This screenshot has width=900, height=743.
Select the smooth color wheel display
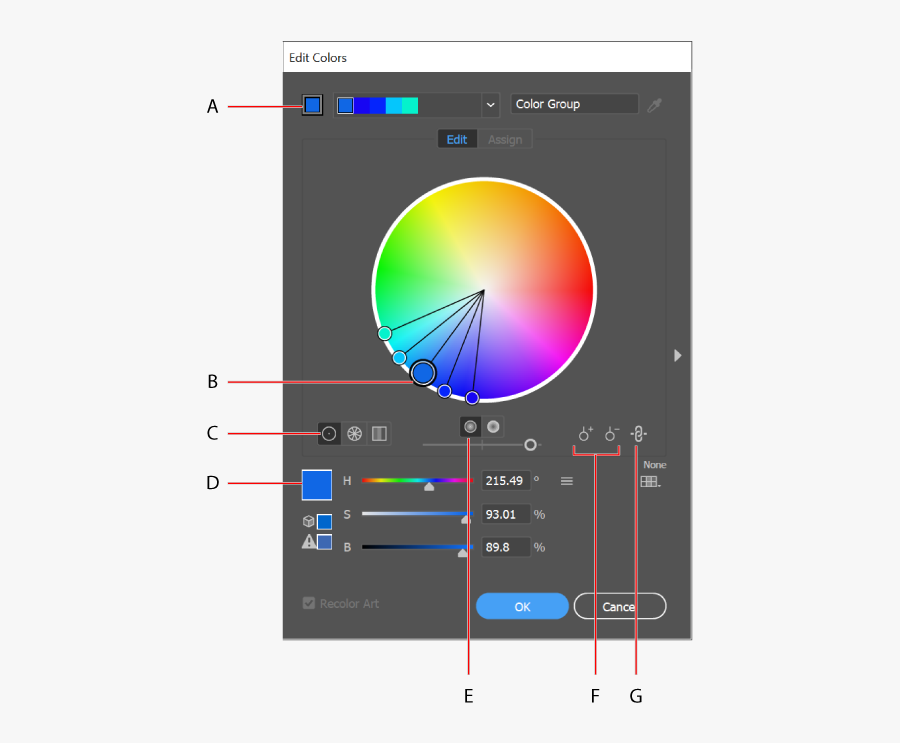click(328, 433)
